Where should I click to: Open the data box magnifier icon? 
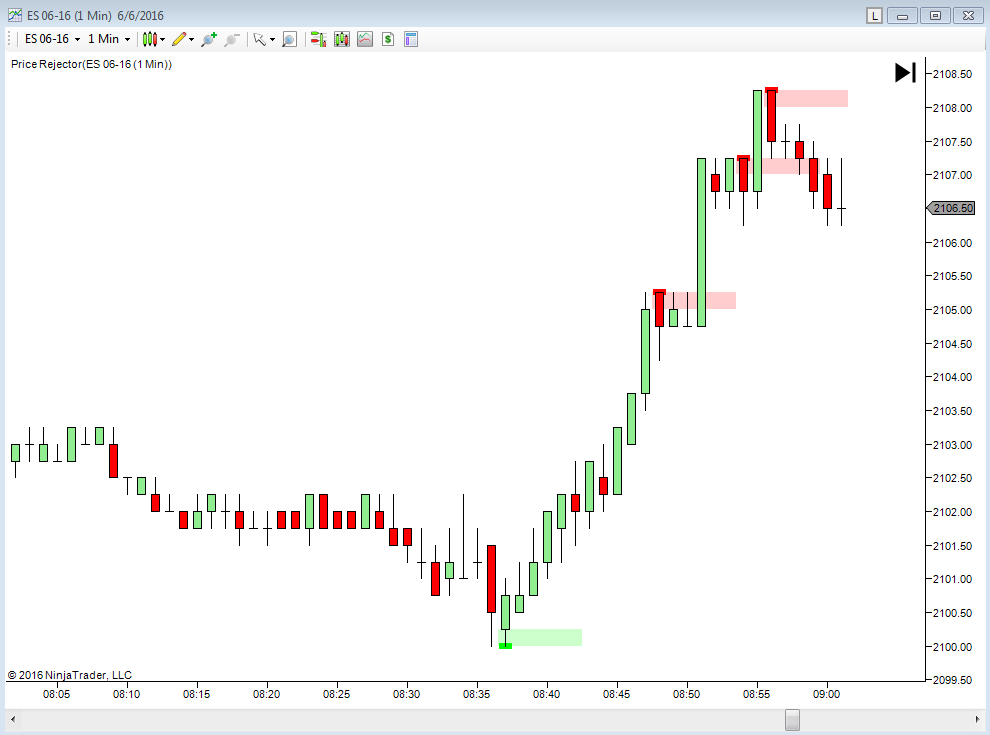point(289,39)
